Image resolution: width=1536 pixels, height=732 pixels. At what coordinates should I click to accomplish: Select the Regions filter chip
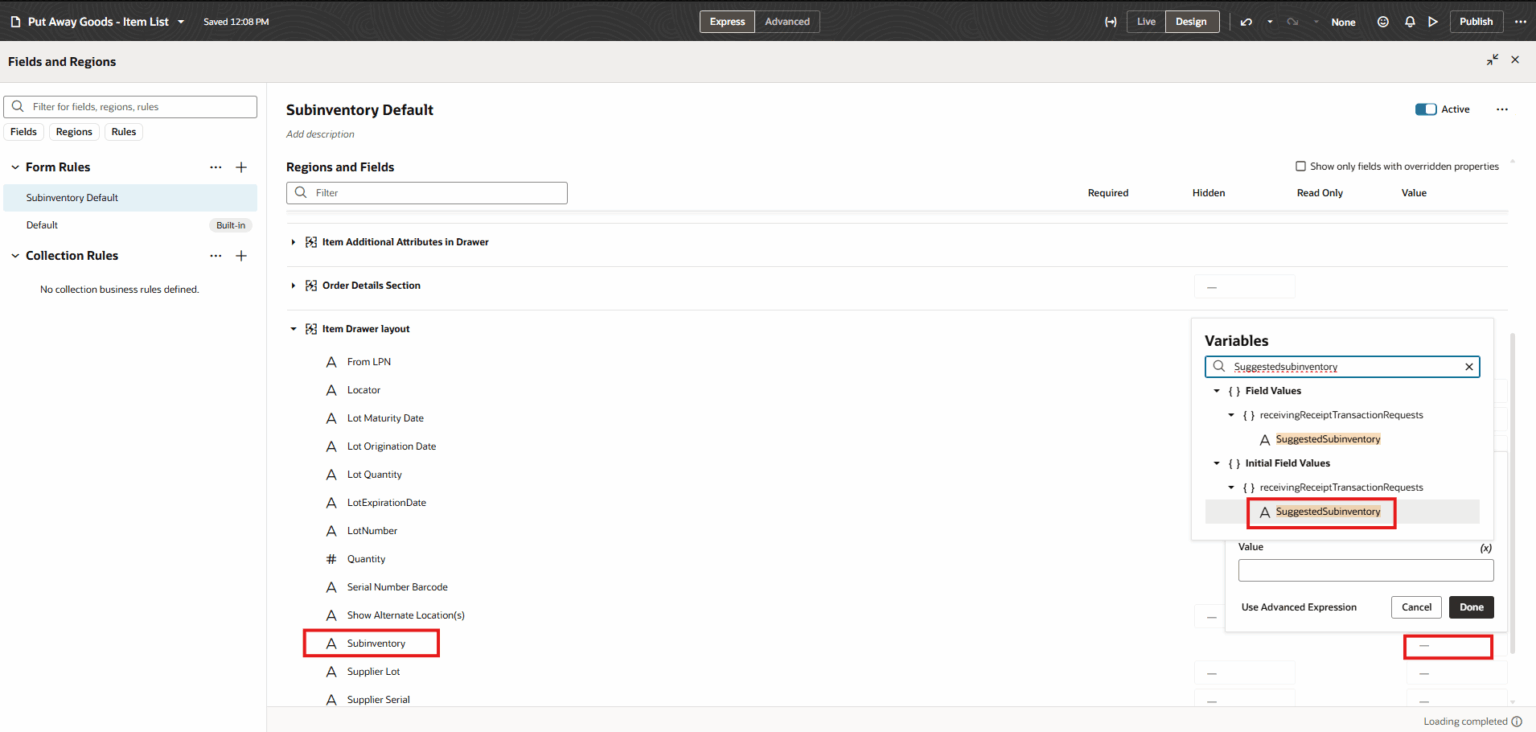coord(73,131)
